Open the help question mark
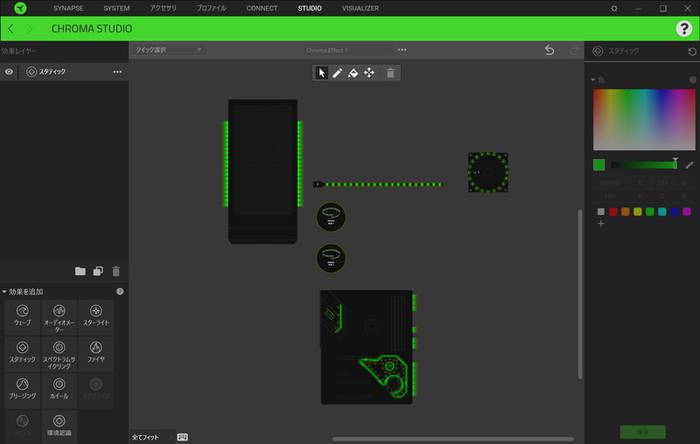700x444 pixels. [x=683, y=29]
